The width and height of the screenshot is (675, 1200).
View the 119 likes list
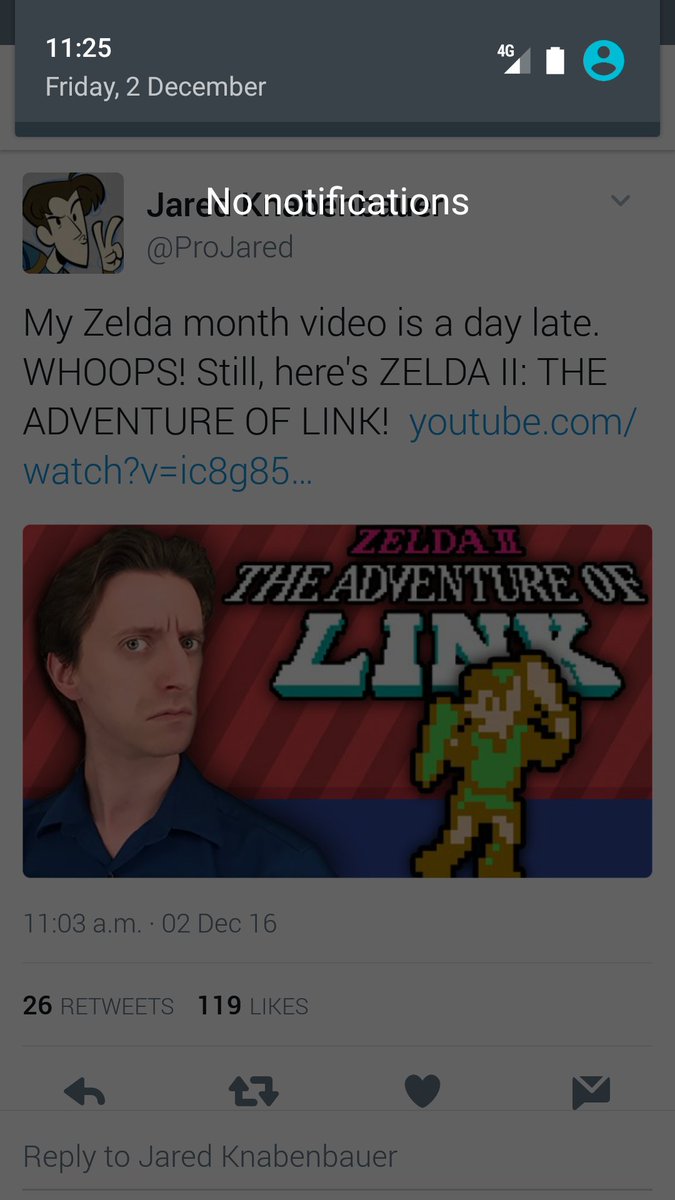tap(253, 1005)
